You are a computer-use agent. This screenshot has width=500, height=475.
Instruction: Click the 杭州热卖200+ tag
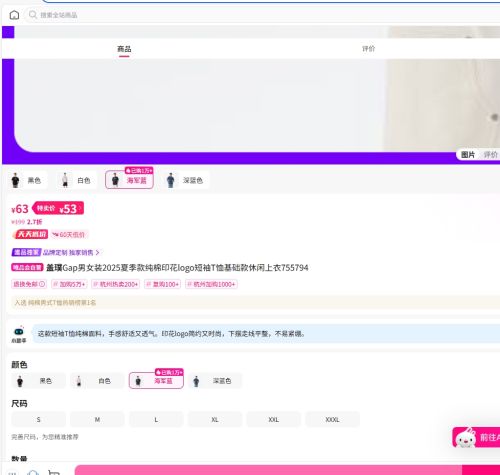116,284
